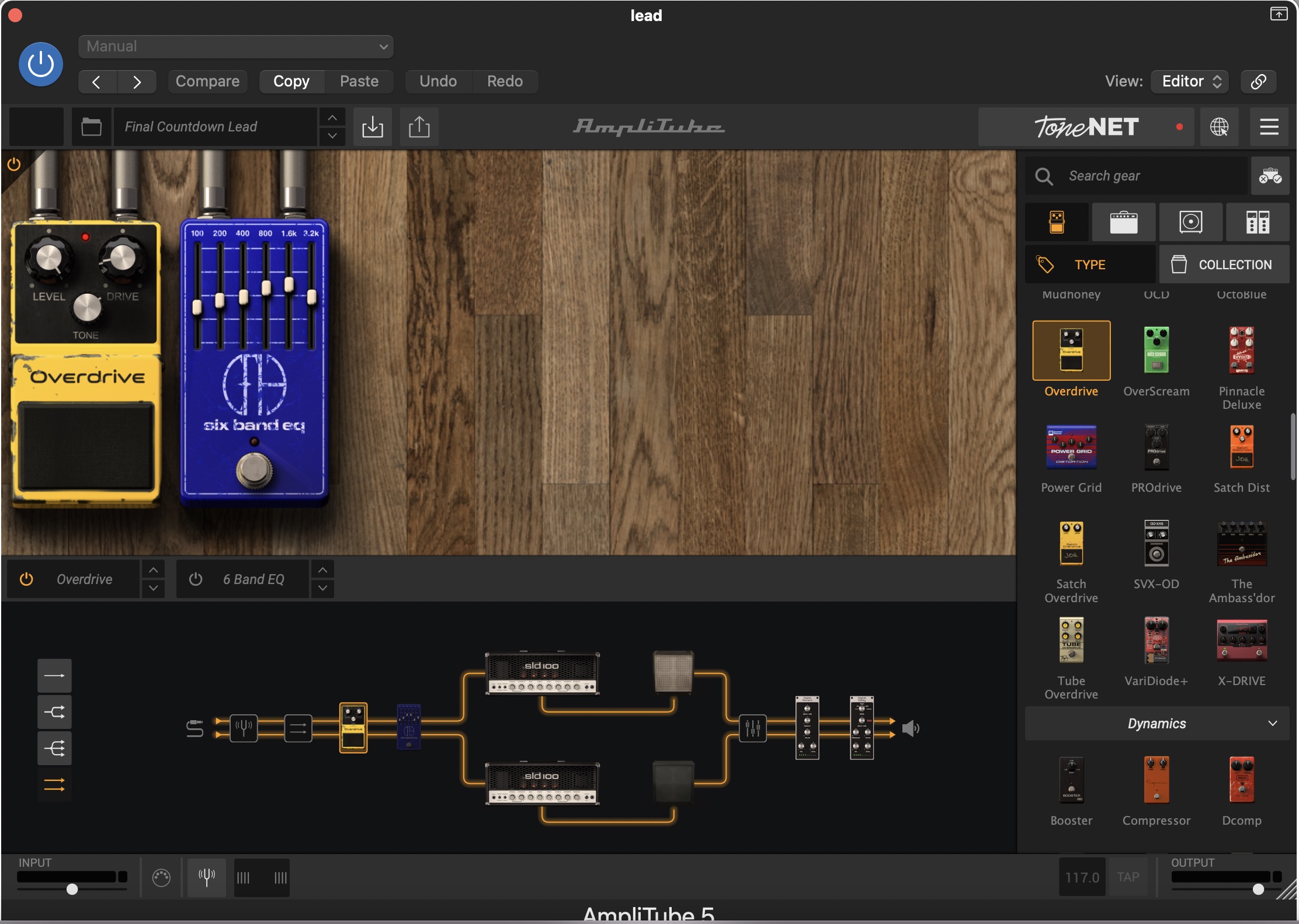
Task: Click the Undo button
Action: 438,82
